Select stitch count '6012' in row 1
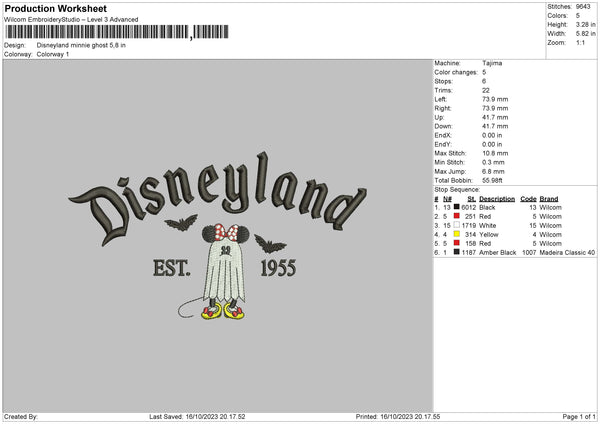This screenshot has height=424, width=600. [468, 207]
